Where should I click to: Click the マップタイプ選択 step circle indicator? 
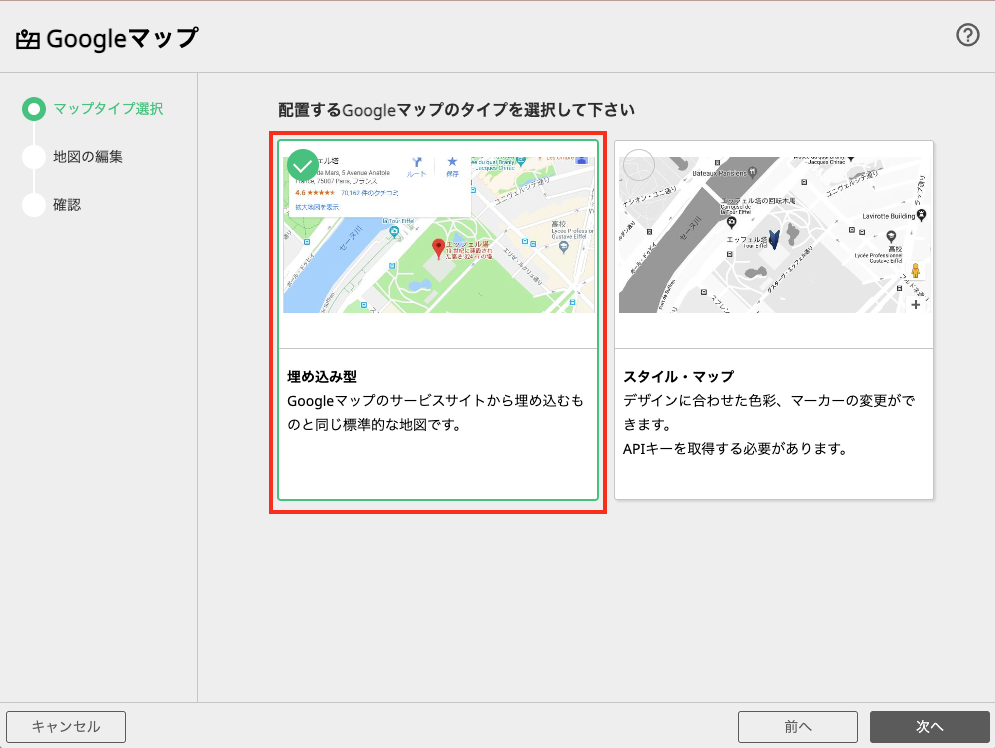pos(34,108)
